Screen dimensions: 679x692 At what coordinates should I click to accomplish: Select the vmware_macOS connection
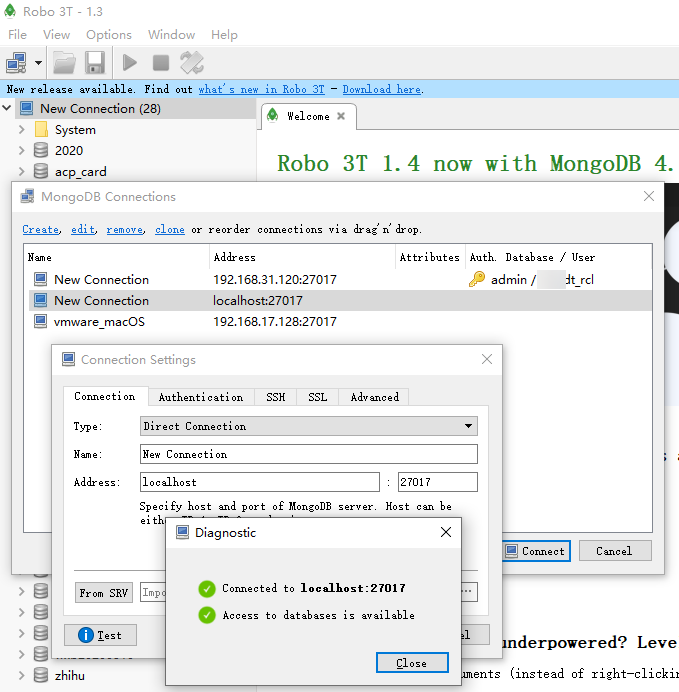(x=339, y=322)
